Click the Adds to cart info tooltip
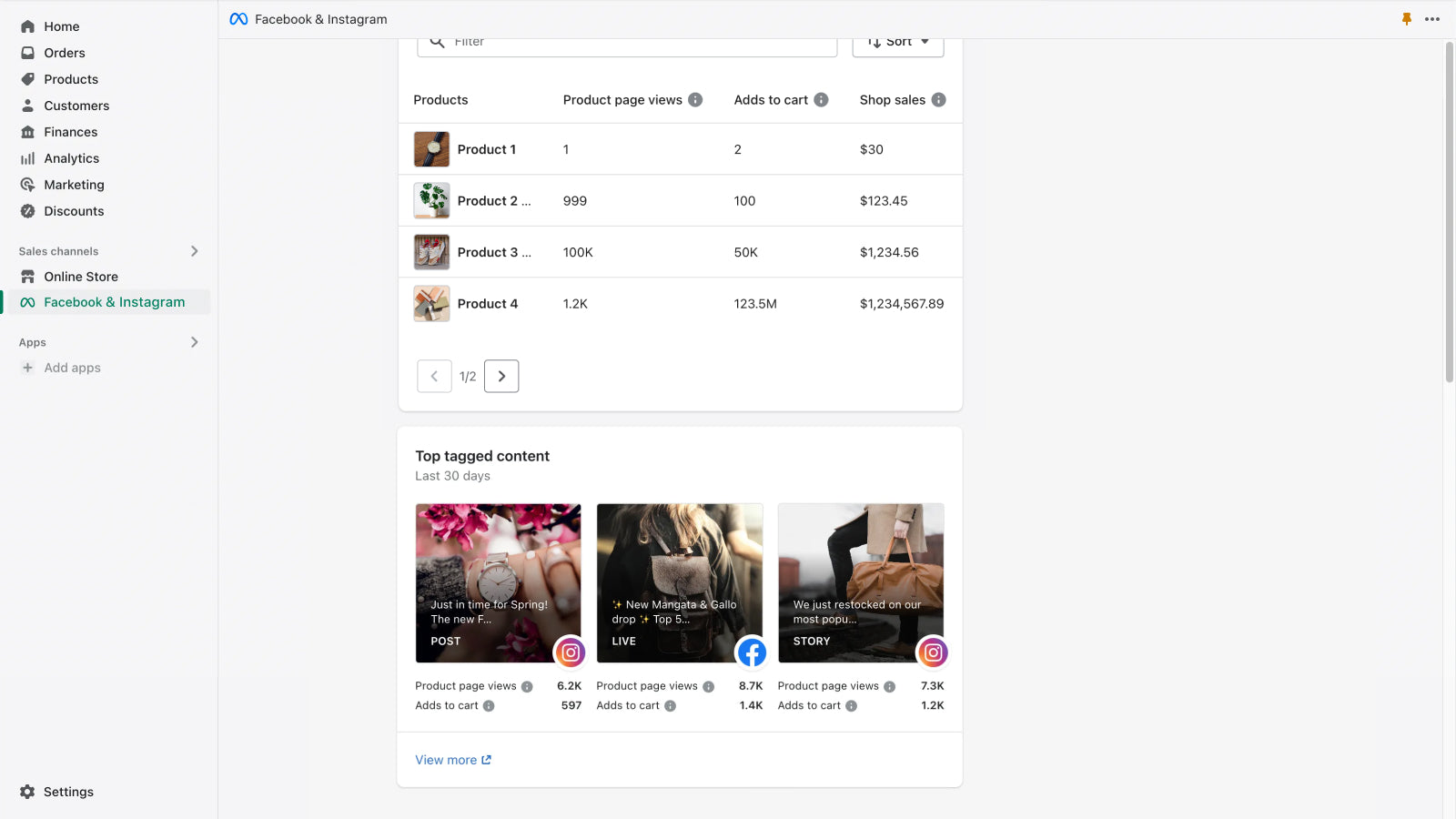1456x819 pixels. [821, 100]
